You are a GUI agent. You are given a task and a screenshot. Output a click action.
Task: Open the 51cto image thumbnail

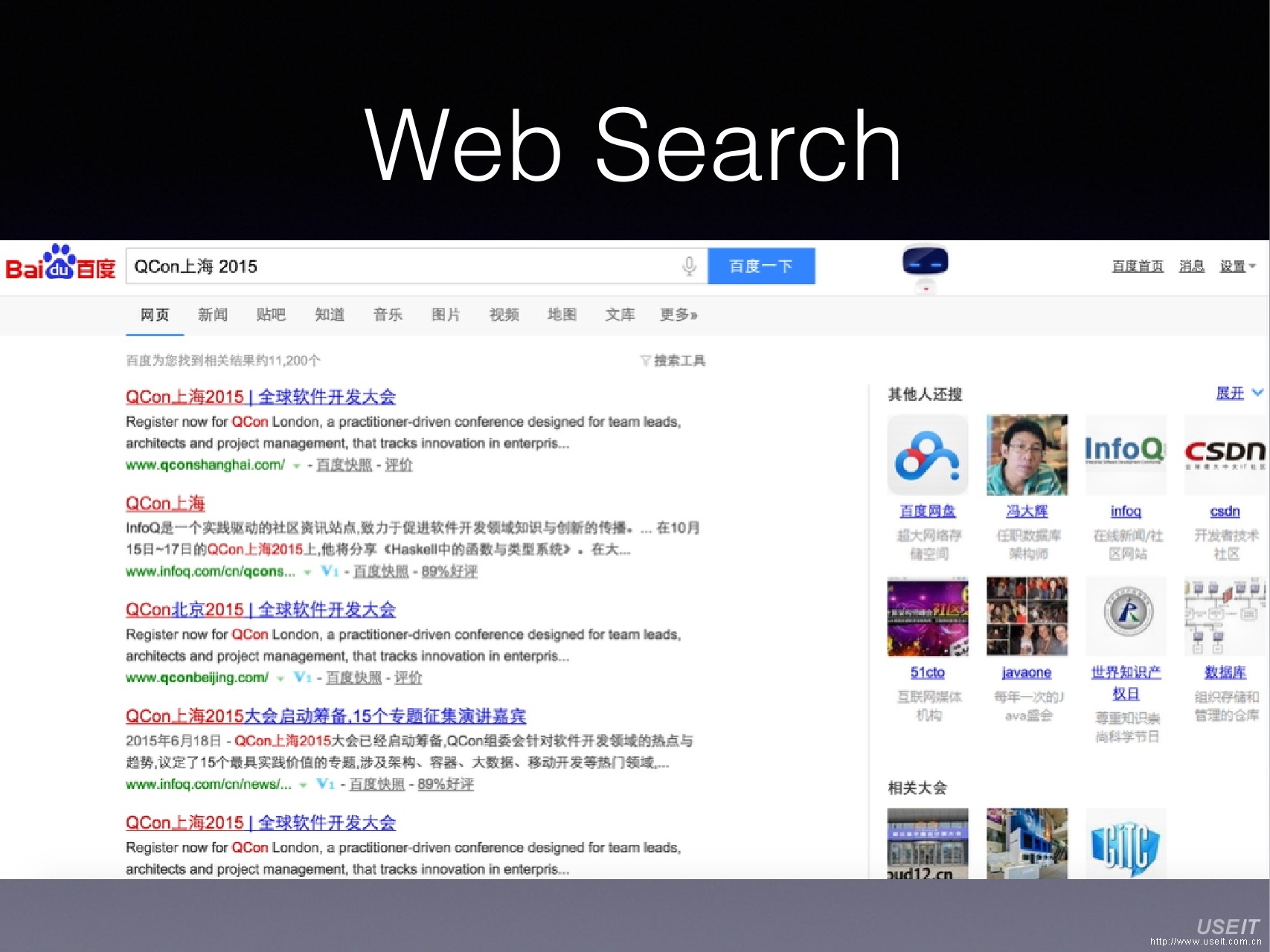point(928,617)
